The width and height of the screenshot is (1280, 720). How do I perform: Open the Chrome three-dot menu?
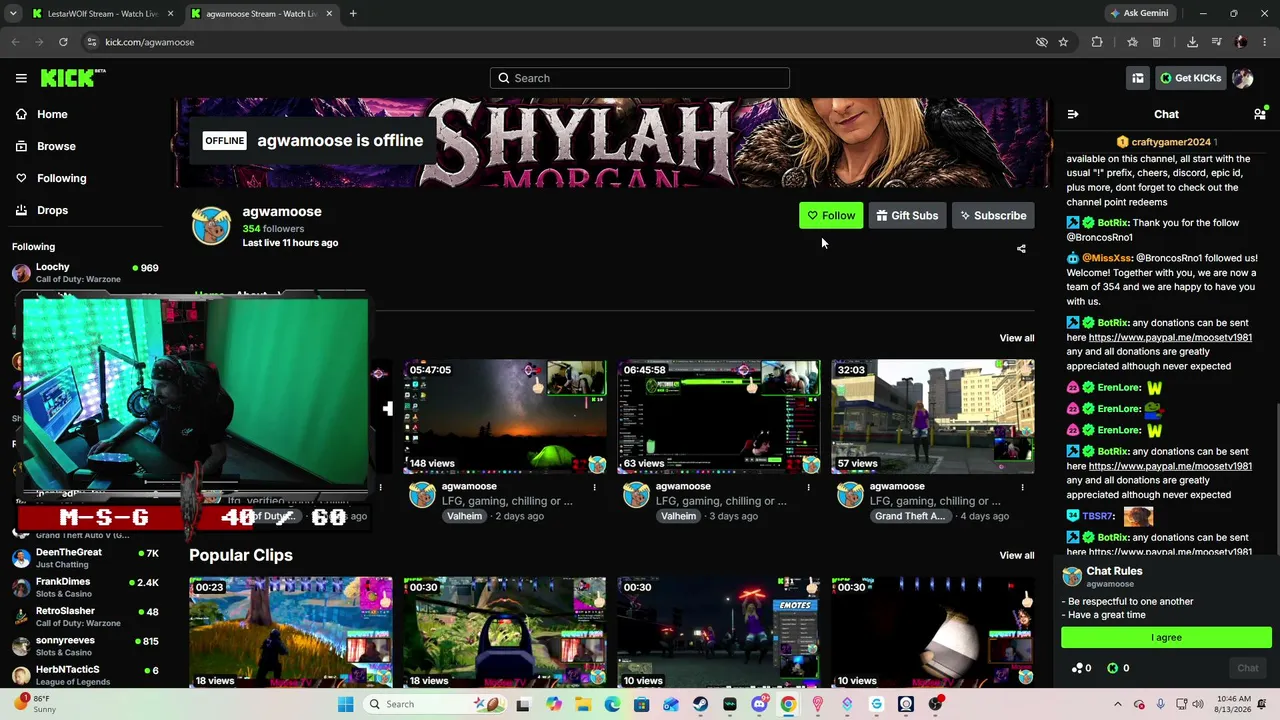pyautogui.click(x=1264, y=42)
